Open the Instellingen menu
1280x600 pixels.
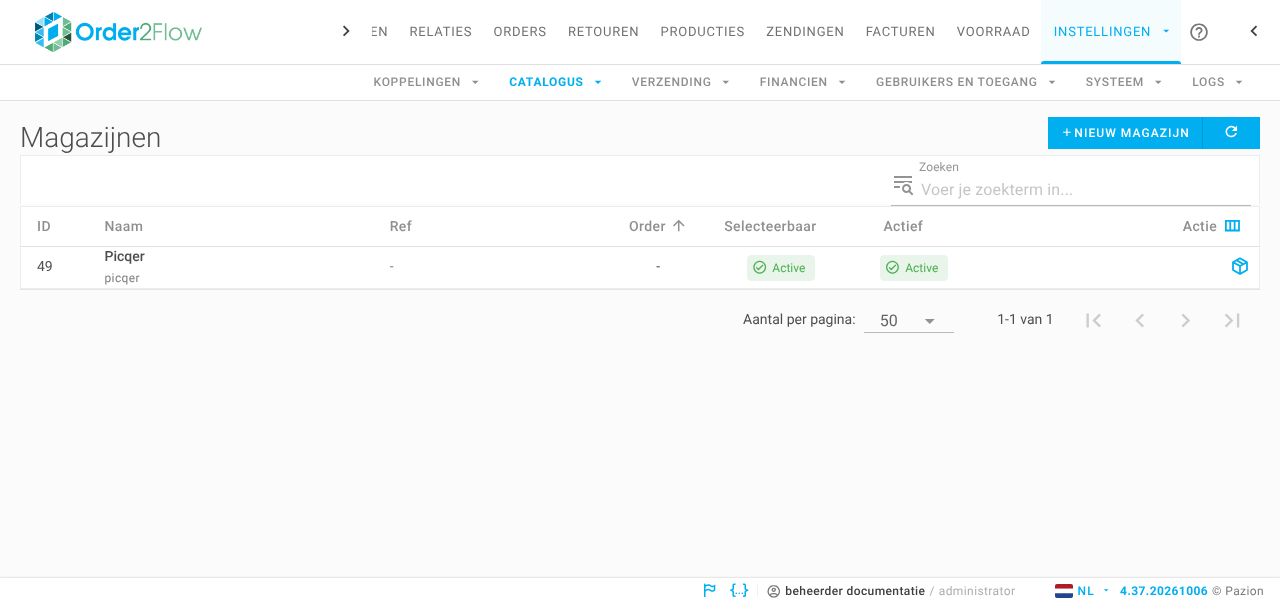[1111, 32]
